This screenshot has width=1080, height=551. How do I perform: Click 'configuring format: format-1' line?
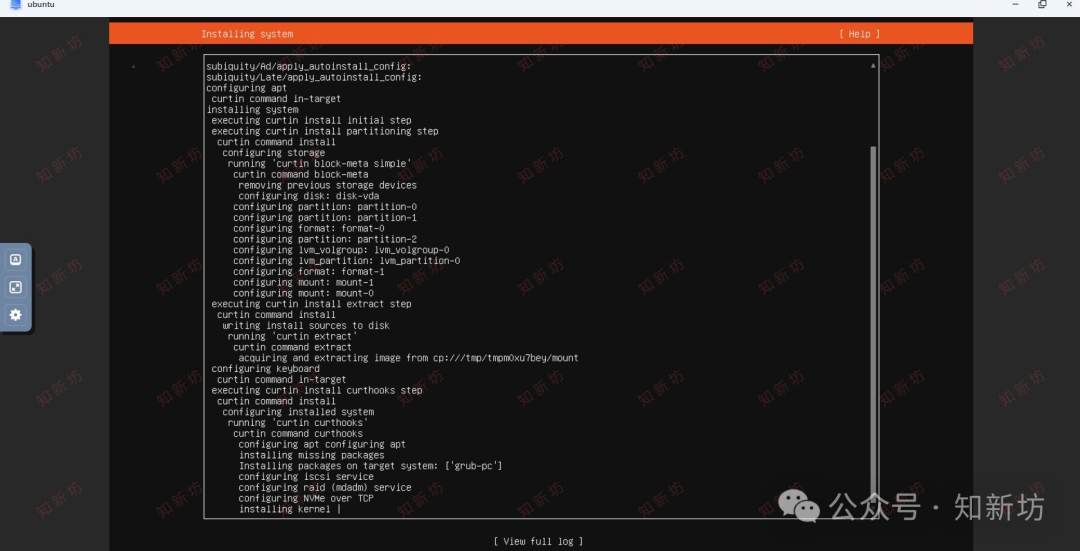(309, 271)
